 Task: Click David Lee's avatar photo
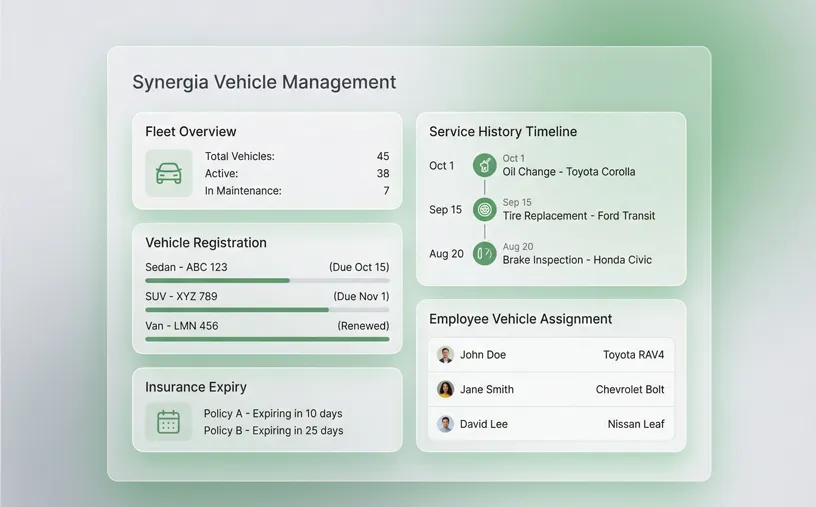445,424
